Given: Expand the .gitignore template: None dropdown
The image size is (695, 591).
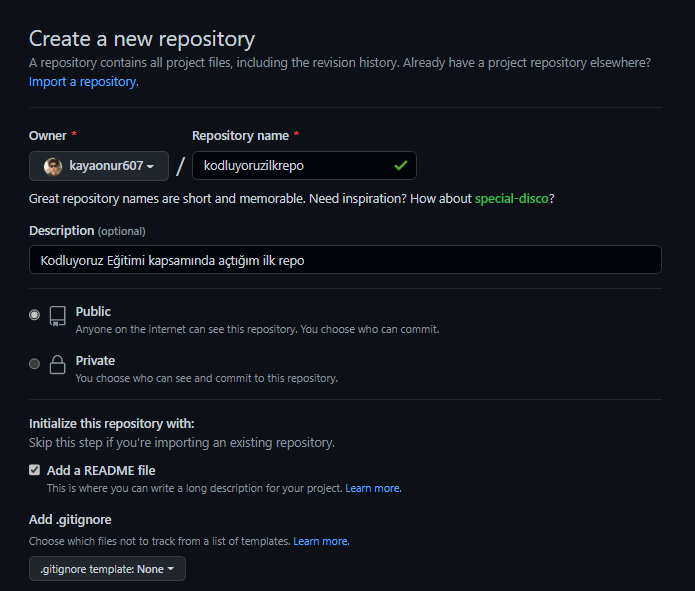Looking at the screenshot, I should (x=107, y=569).
